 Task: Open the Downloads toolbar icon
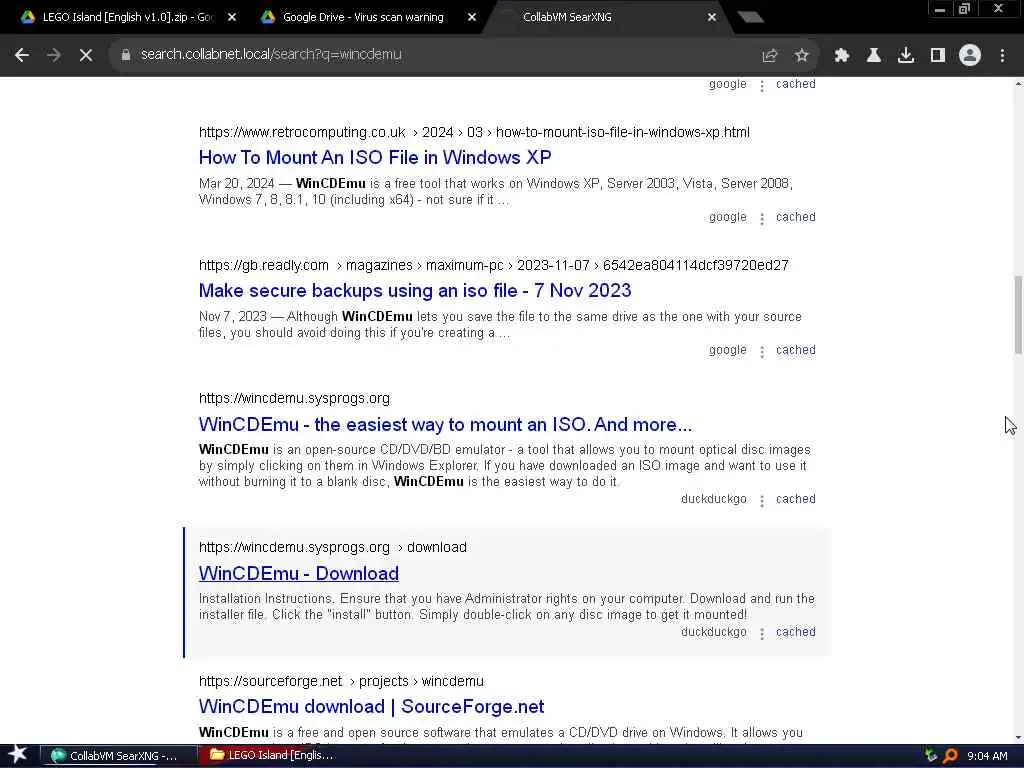906,55
